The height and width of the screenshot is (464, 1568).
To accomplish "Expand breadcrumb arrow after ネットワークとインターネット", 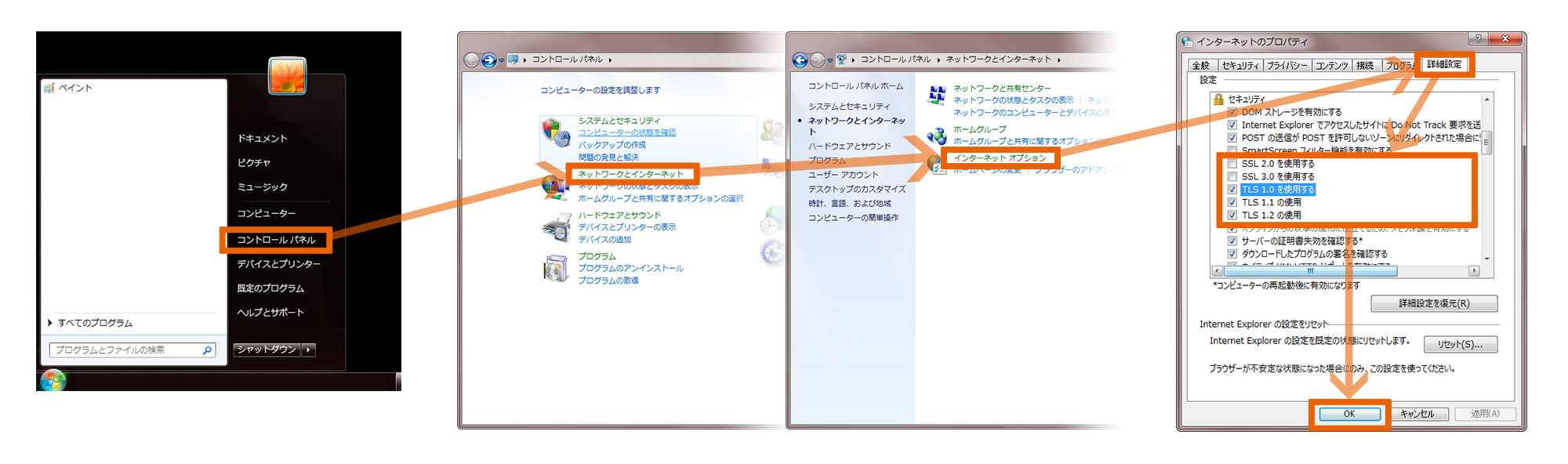I will point(1059,60).
